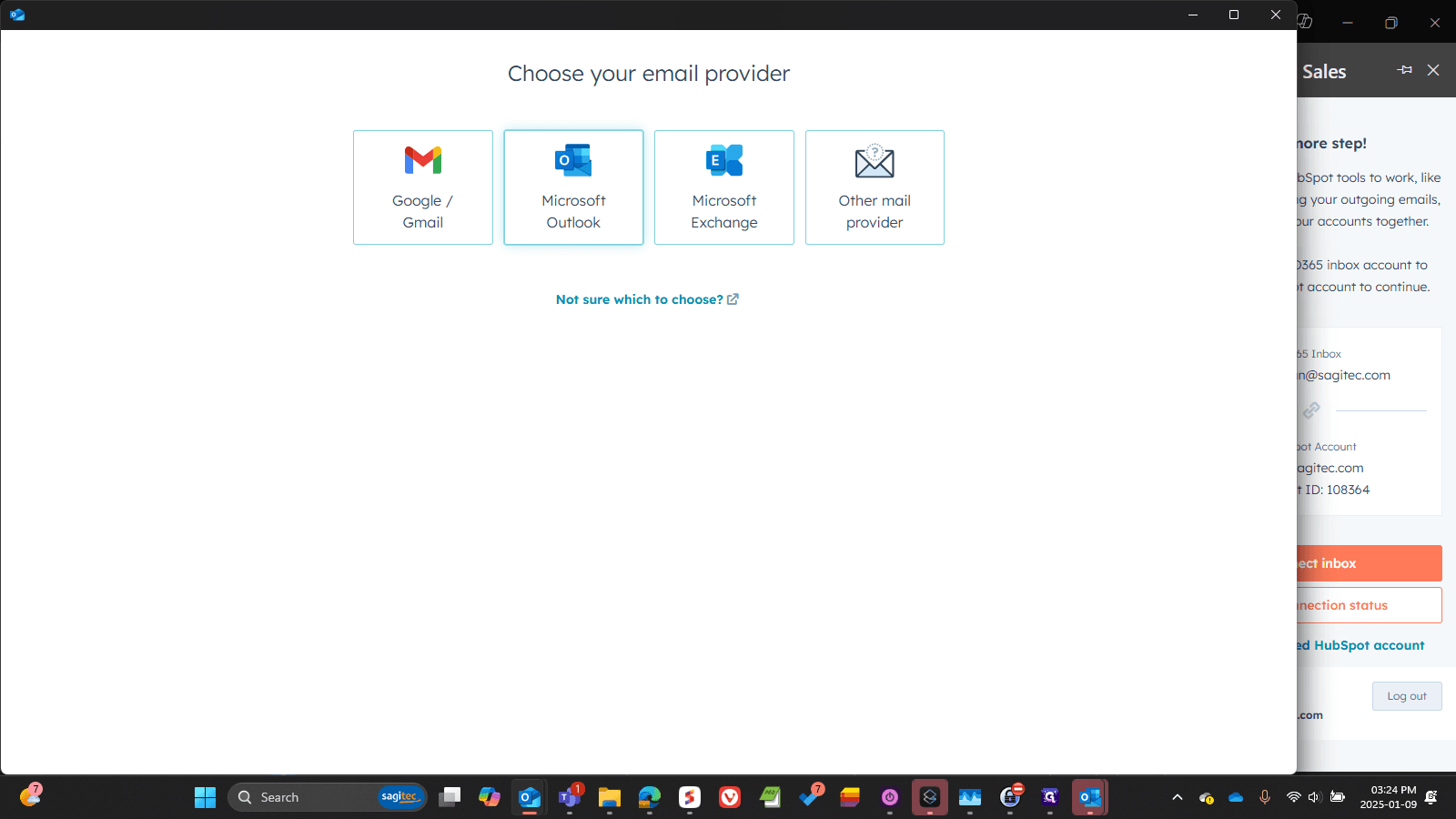Open the HubSpot account link in Sales pane

1361,645
